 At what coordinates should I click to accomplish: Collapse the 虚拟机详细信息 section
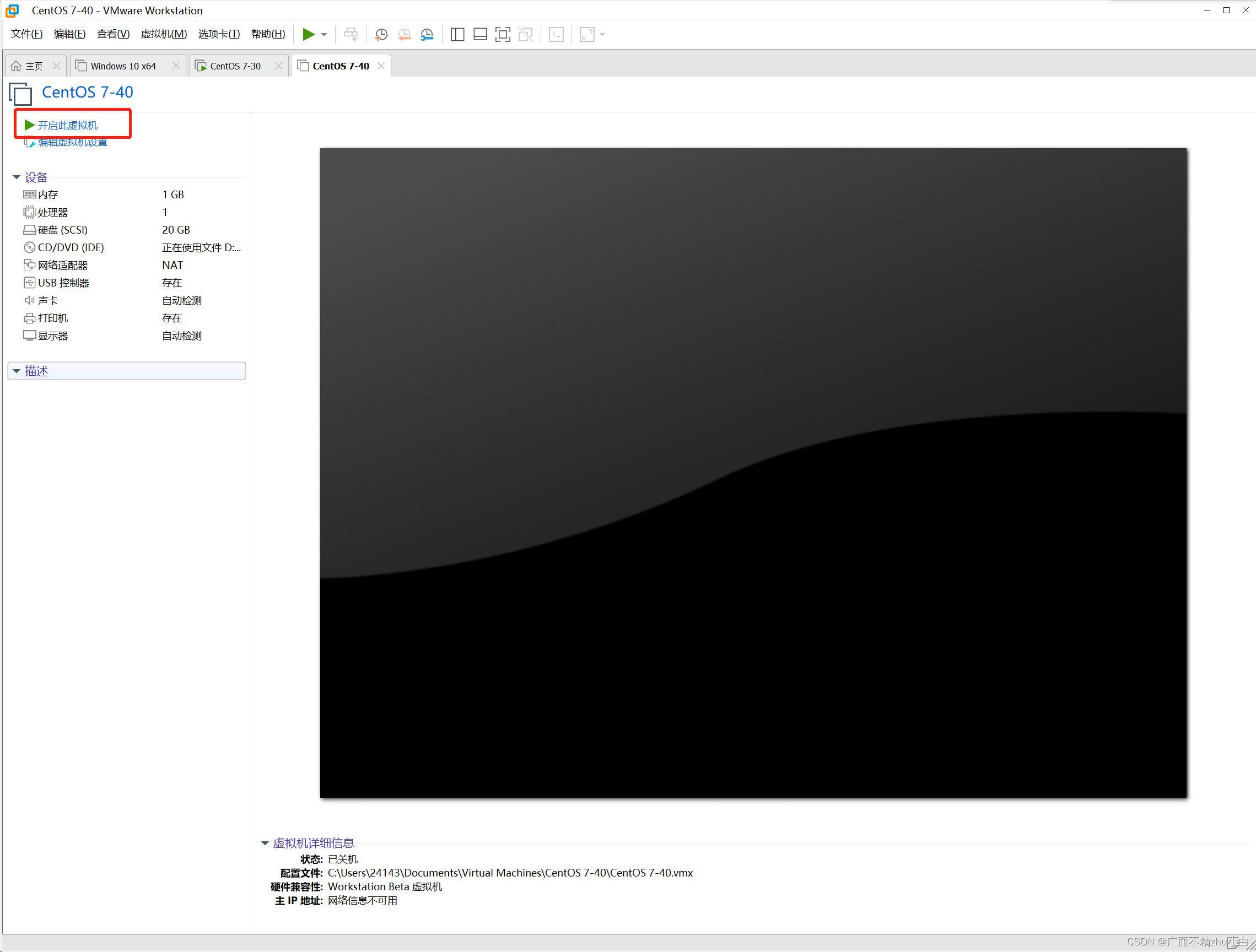pos(265,843)
